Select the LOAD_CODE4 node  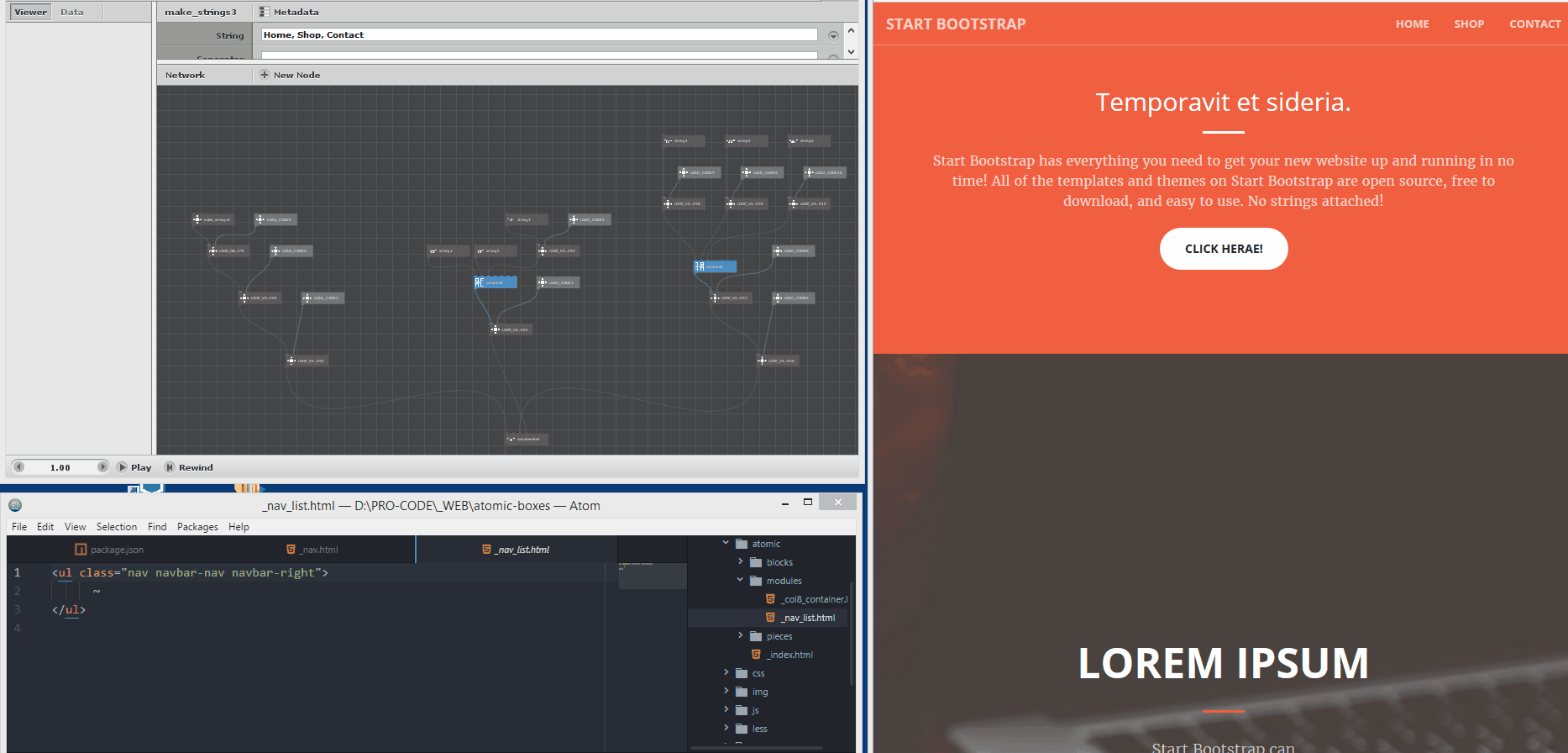[291, 250]
